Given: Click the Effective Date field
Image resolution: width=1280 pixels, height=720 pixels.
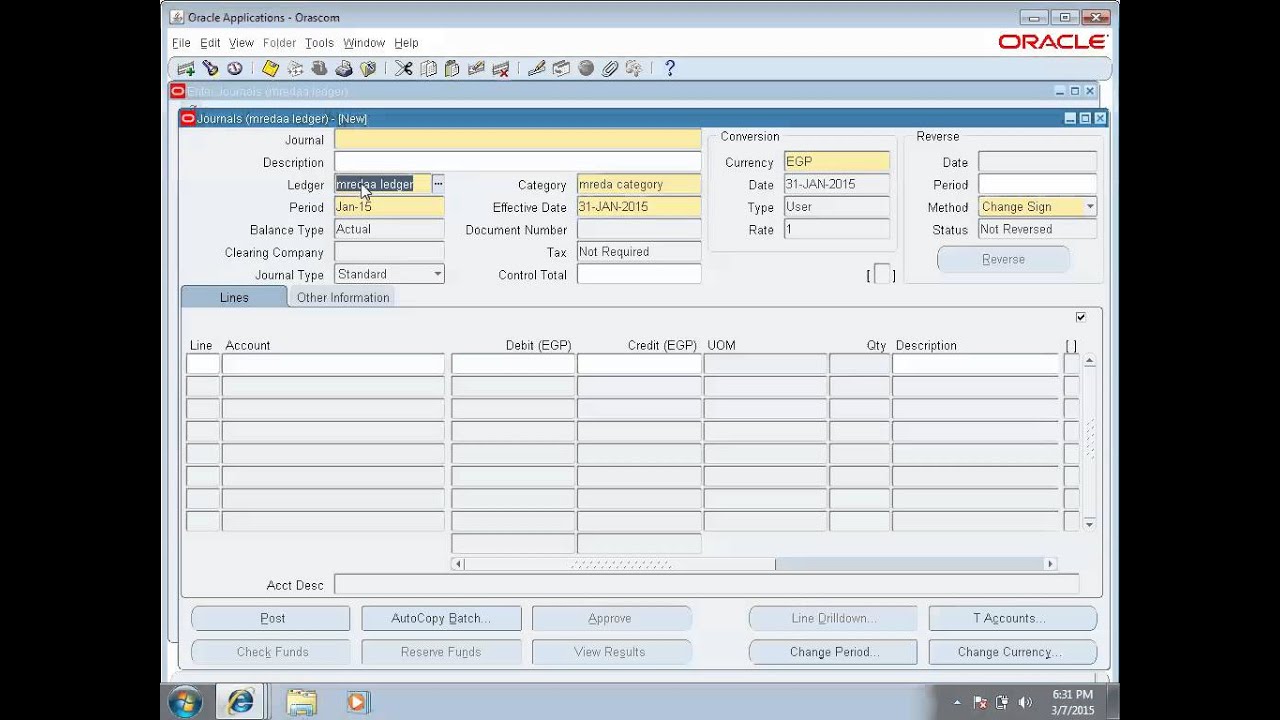Looking at the screenshot, I should coord(639,207).
